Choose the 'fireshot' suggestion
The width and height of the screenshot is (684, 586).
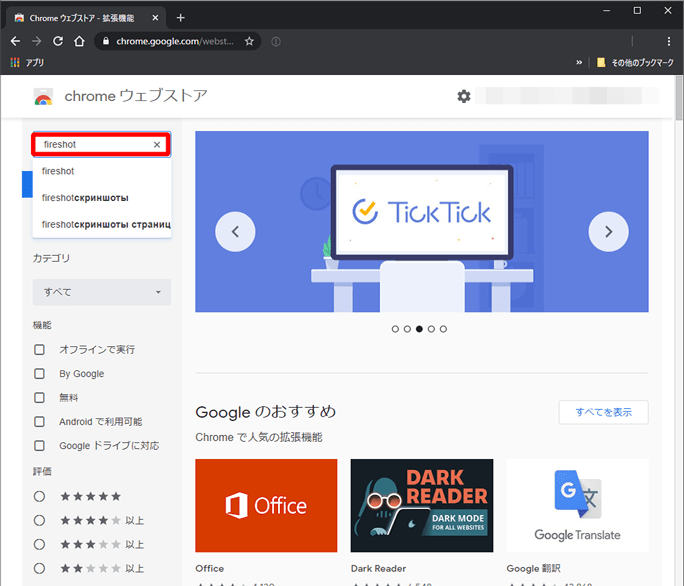pyautogui.click(x=102, y=171)
